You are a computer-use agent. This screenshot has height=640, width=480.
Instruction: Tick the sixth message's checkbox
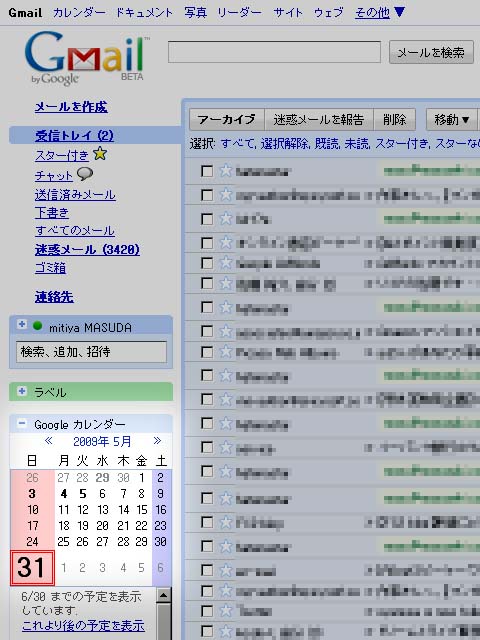(207, 284)
